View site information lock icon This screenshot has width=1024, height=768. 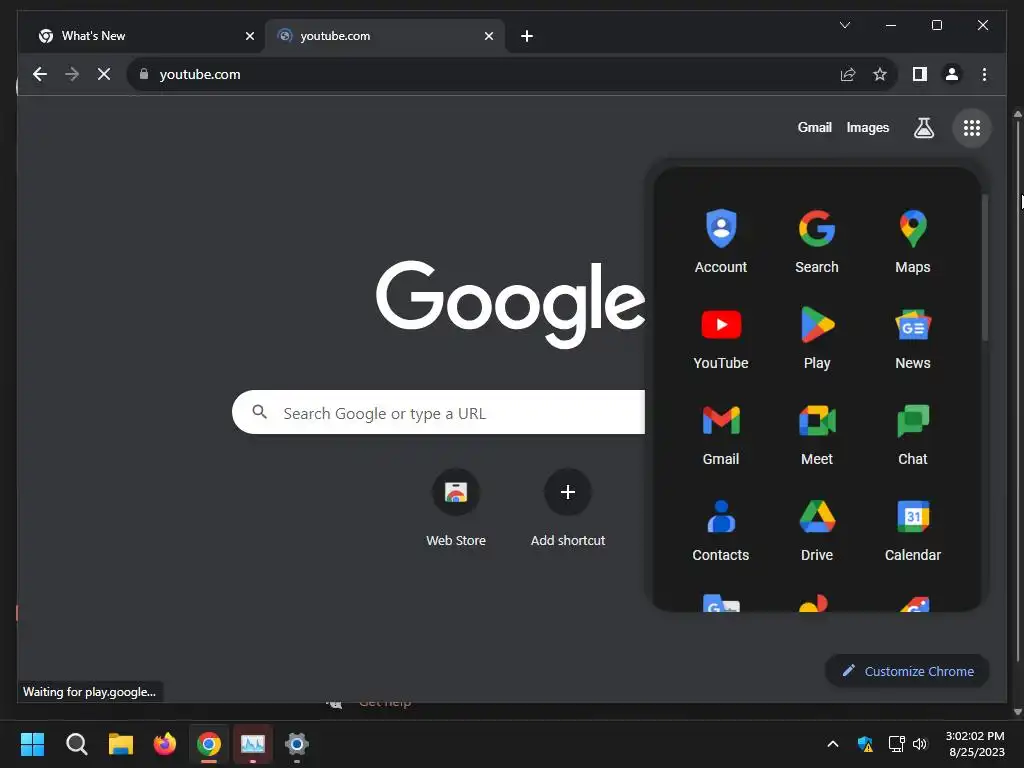pos(144,74)
